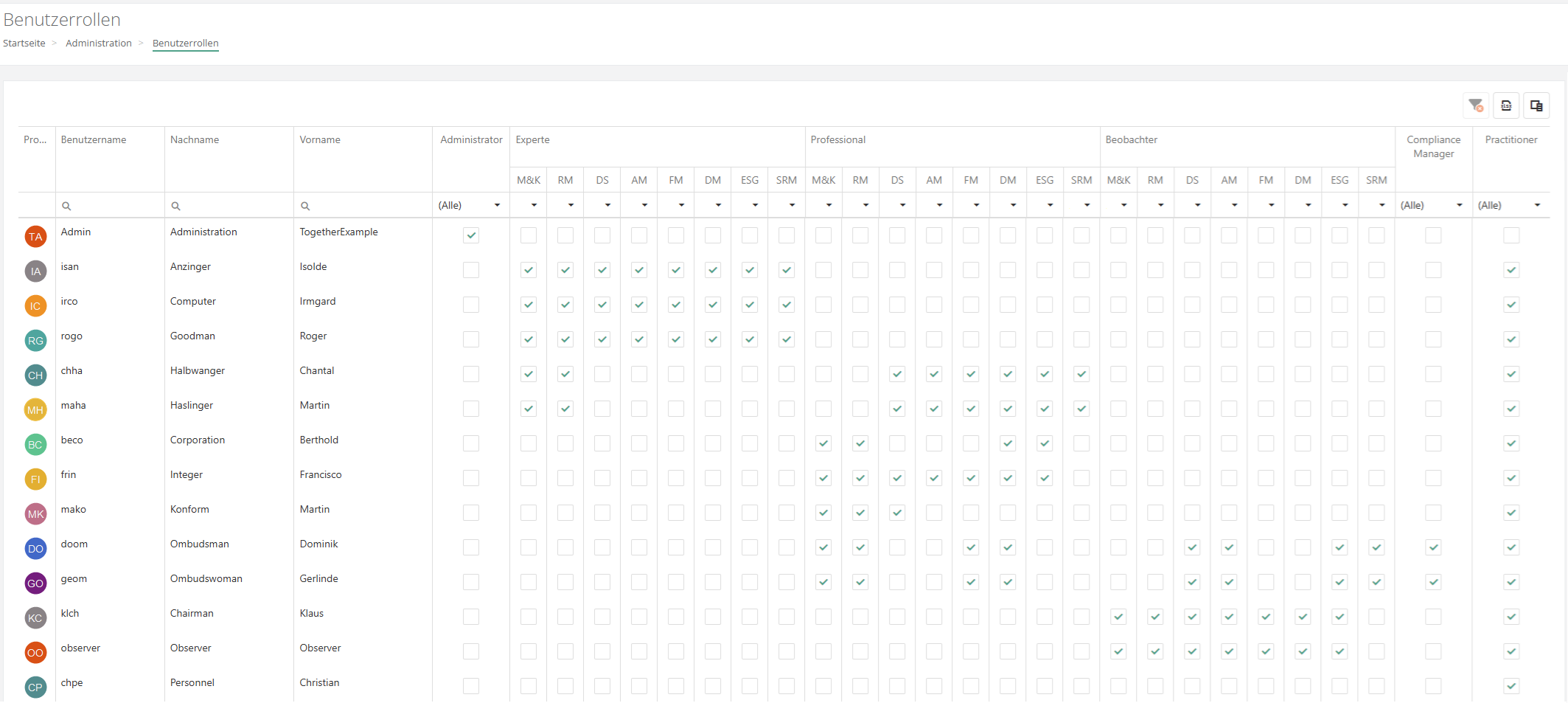Click the TA avatar for Admin
This screenshot has width=1568, height=703.
35,237
